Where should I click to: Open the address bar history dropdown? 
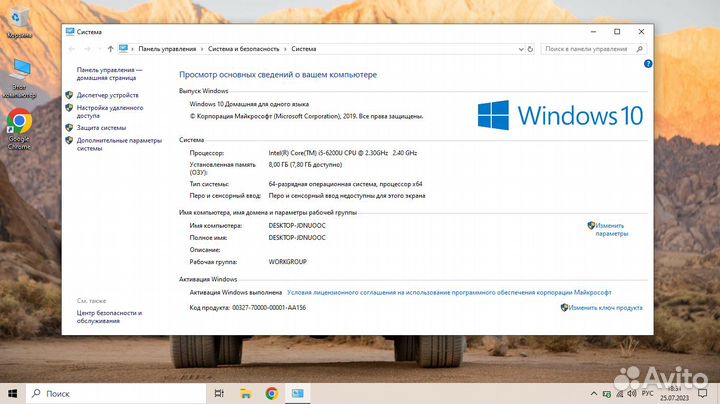click(x=521, y=49)
